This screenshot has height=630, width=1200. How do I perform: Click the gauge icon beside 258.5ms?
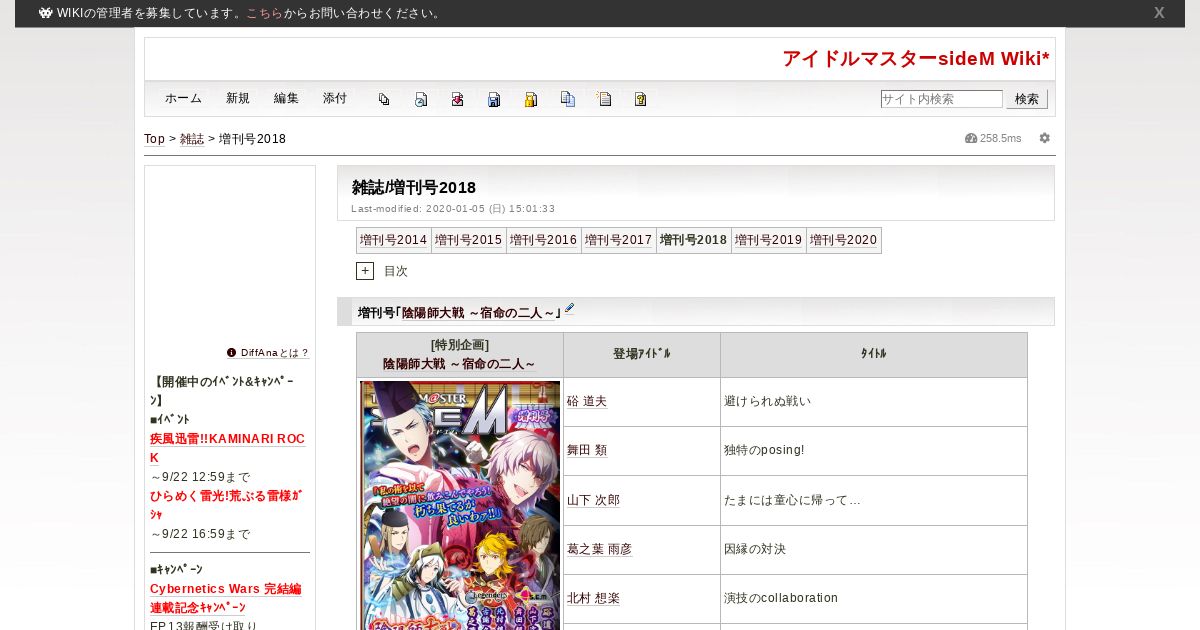coord(971,138)
